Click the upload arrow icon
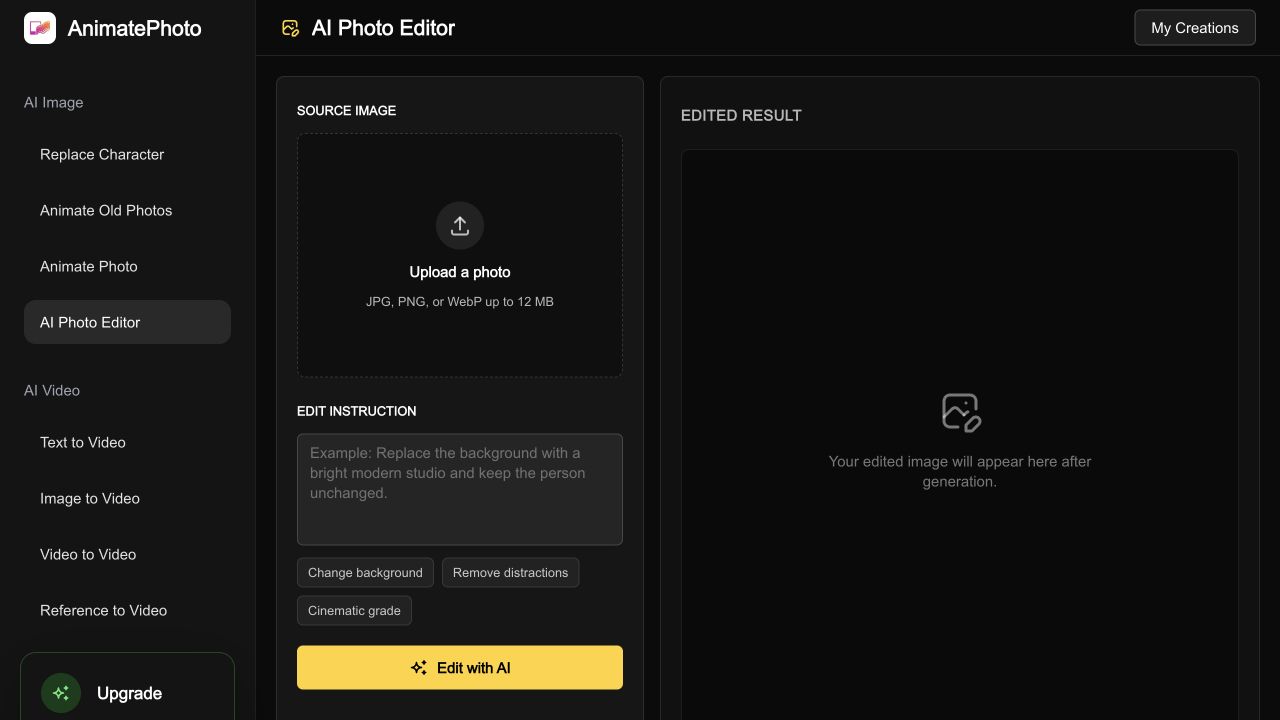This screenshot has width=1280, height=720. 460,226
